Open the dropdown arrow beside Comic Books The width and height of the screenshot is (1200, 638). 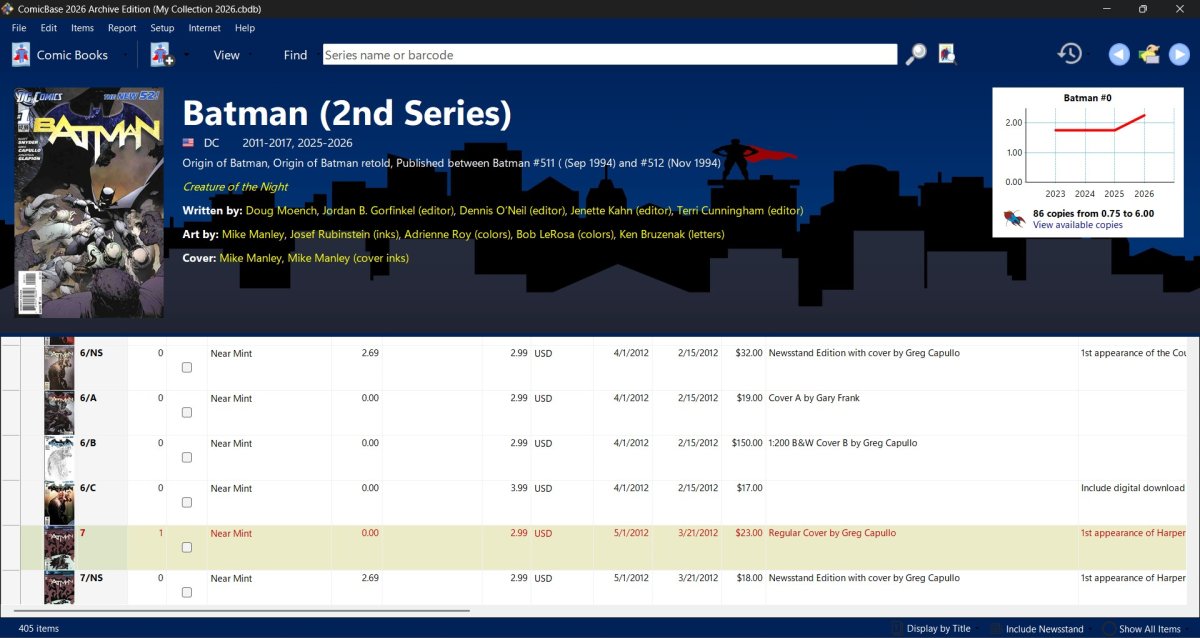[x=124, y=55]
